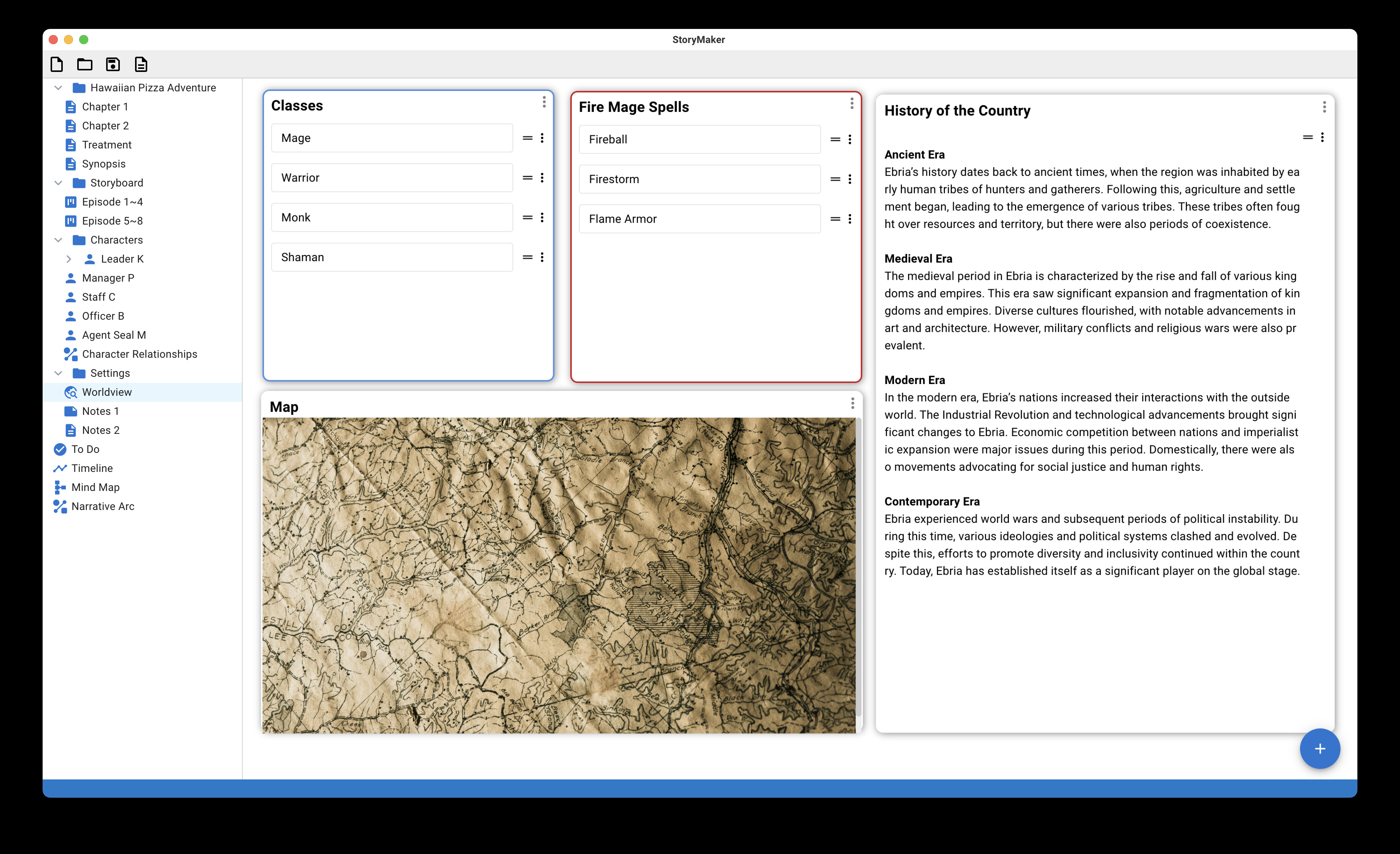Click the Narrative Arc icon
This screenshot has height=854, width=1400.
60,506
